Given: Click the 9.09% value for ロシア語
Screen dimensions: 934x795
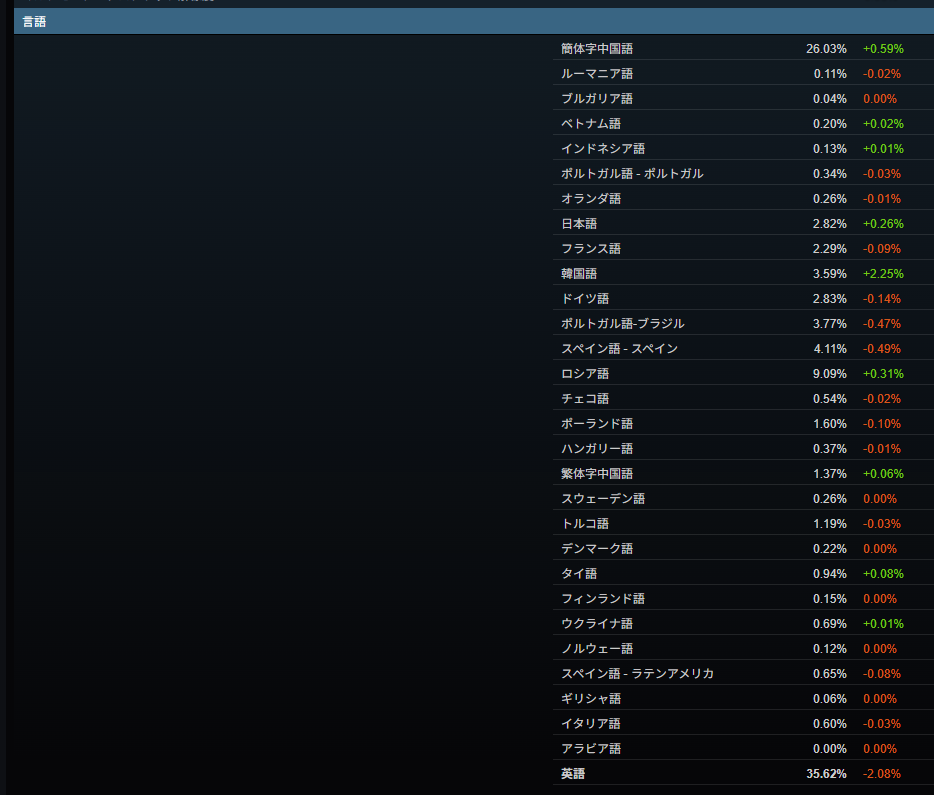Looking at the screenshot, I should pyautogui.click(x=829, y=373).
